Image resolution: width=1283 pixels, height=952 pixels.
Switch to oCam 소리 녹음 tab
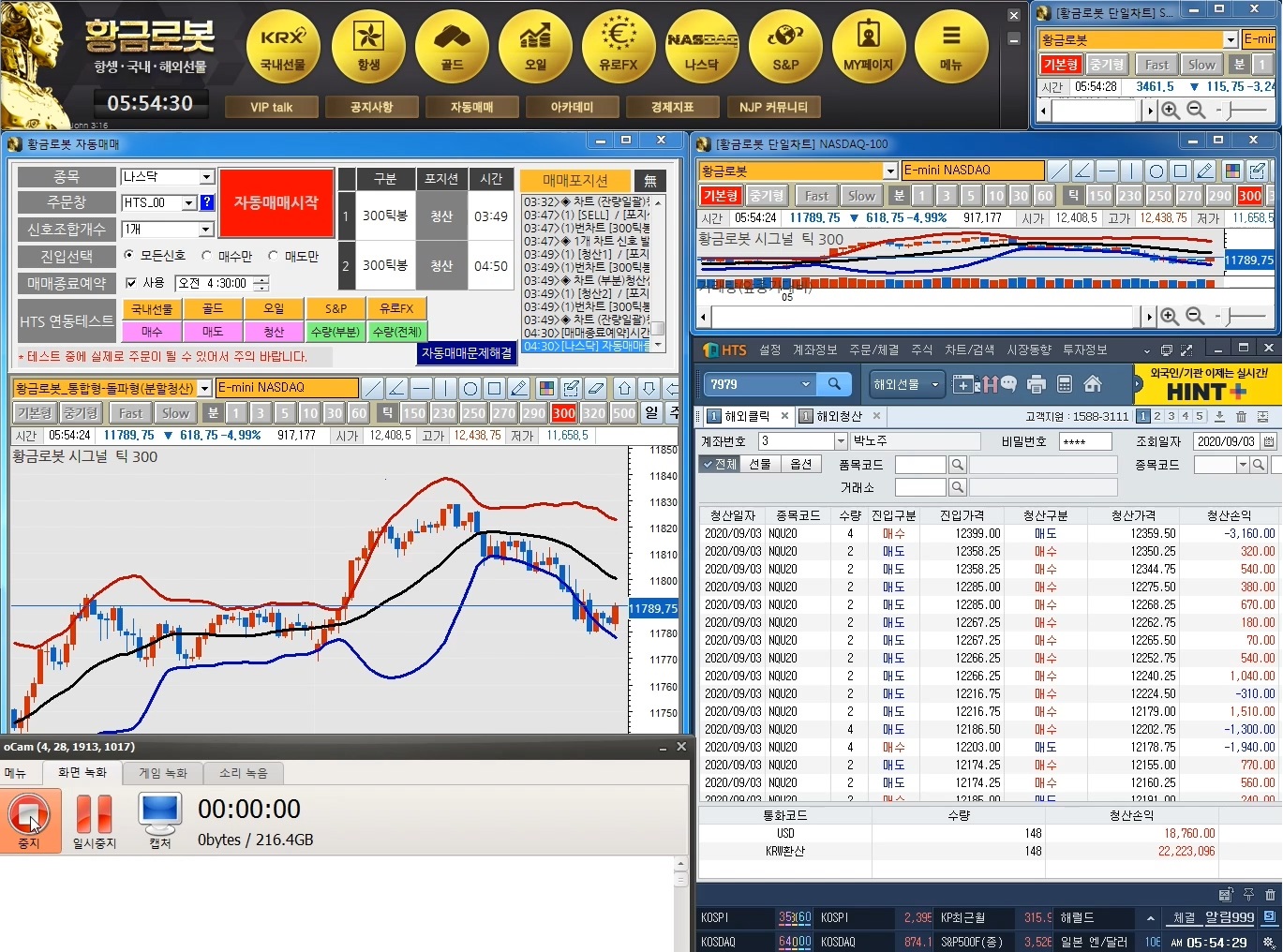coord(244,773)
